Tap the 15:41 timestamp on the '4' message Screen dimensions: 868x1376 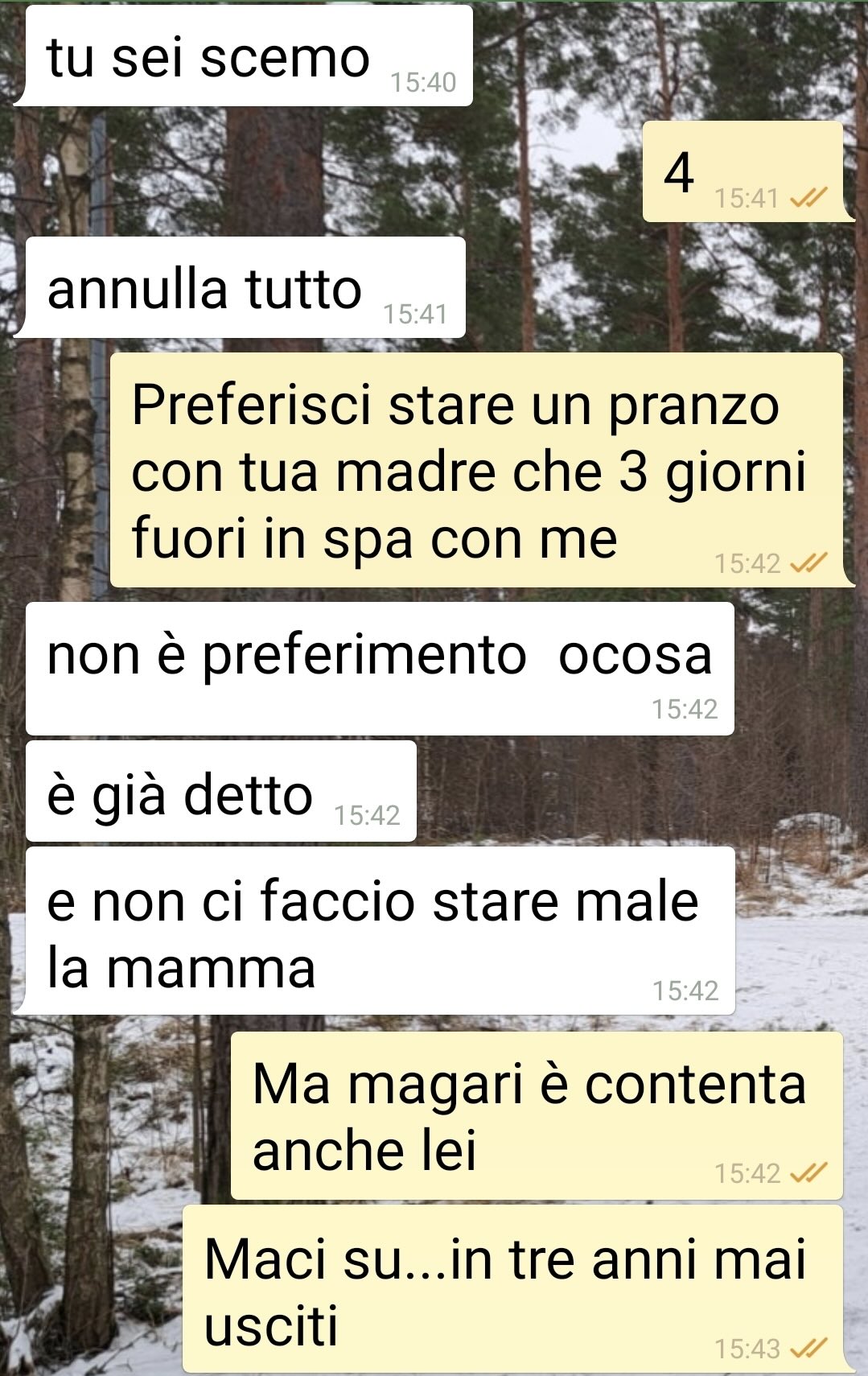click(747, 197)
